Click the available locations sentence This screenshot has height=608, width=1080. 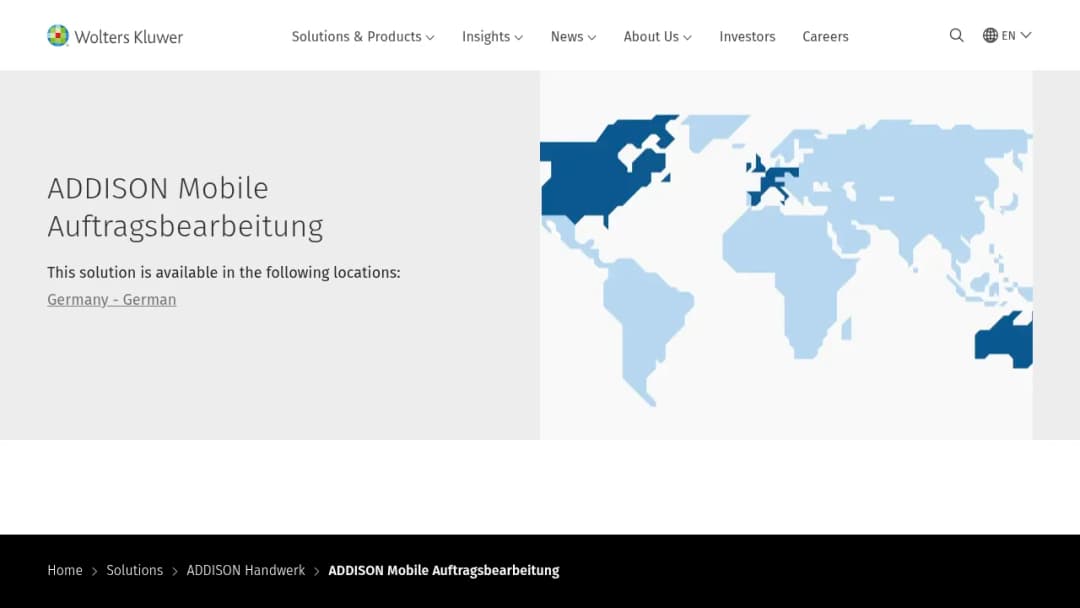click(224, 272)
